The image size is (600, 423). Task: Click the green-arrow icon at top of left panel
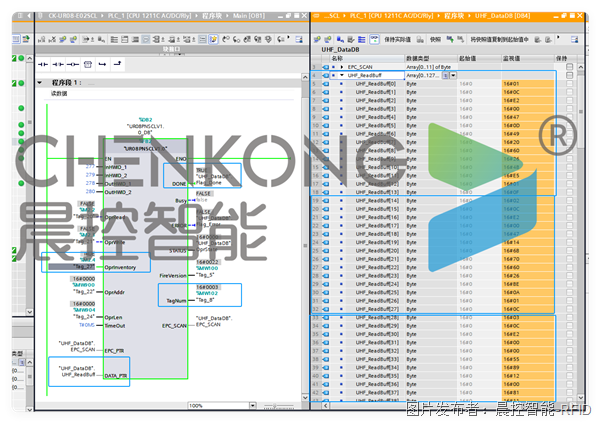click(26, 39)
